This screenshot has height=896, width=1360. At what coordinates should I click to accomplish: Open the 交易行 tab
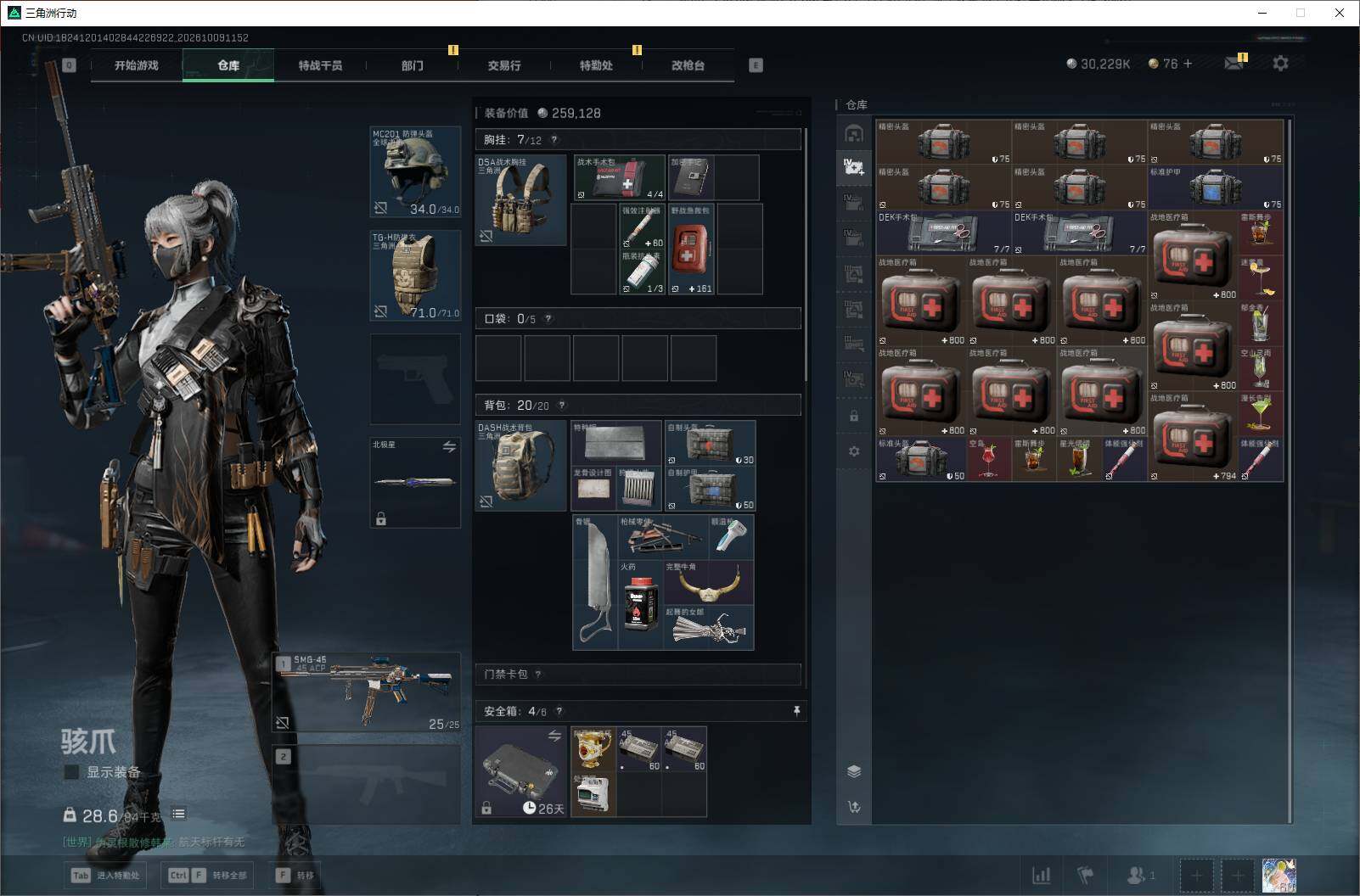(x=504, y=65)
